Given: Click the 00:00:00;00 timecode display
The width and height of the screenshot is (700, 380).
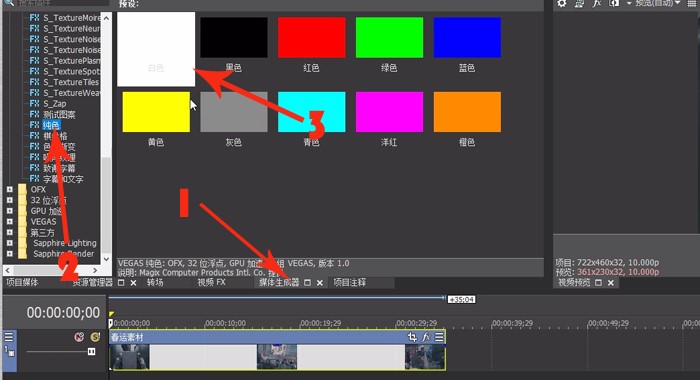Looking at the screenshot, I should pos(63,313).
